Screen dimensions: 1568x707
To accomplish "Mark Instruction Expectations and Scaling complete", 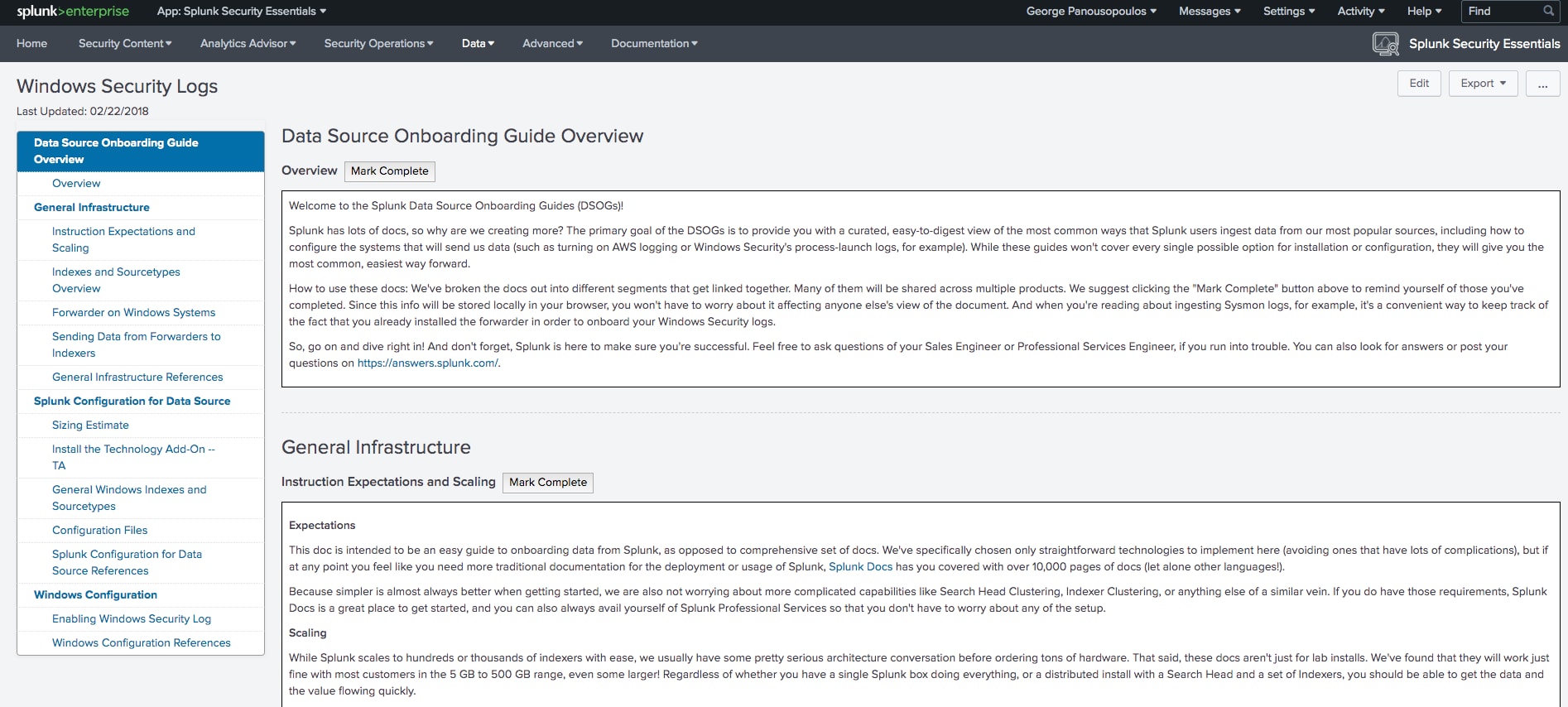I will click(x=547, y=483).
